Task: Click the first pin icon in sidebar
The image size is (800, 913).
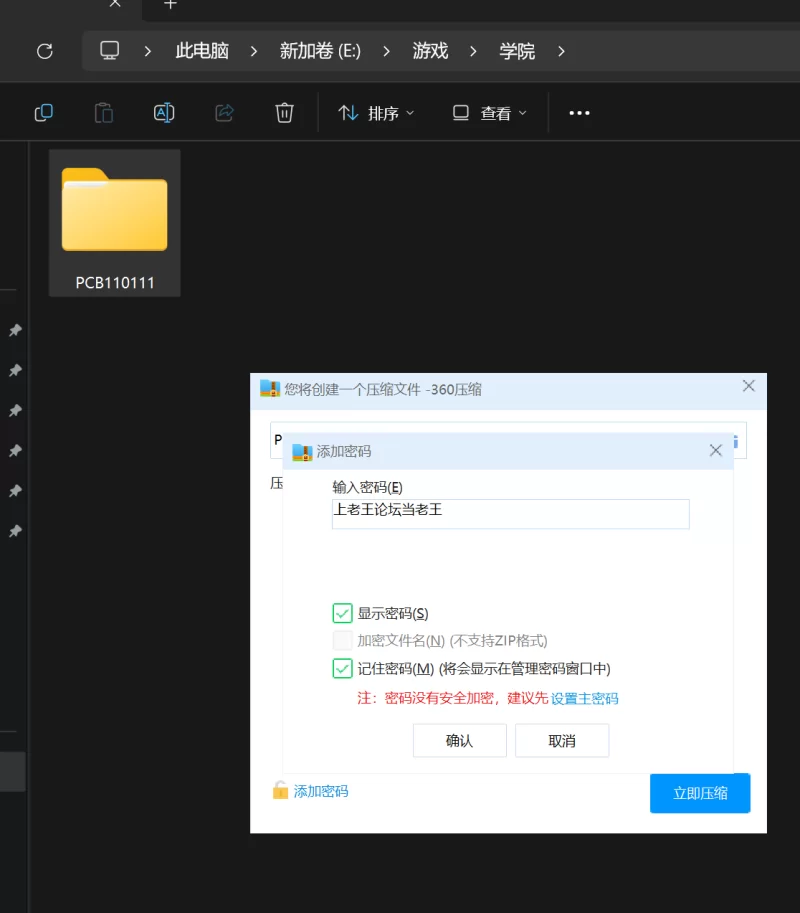Action: [x=16, y=330]
